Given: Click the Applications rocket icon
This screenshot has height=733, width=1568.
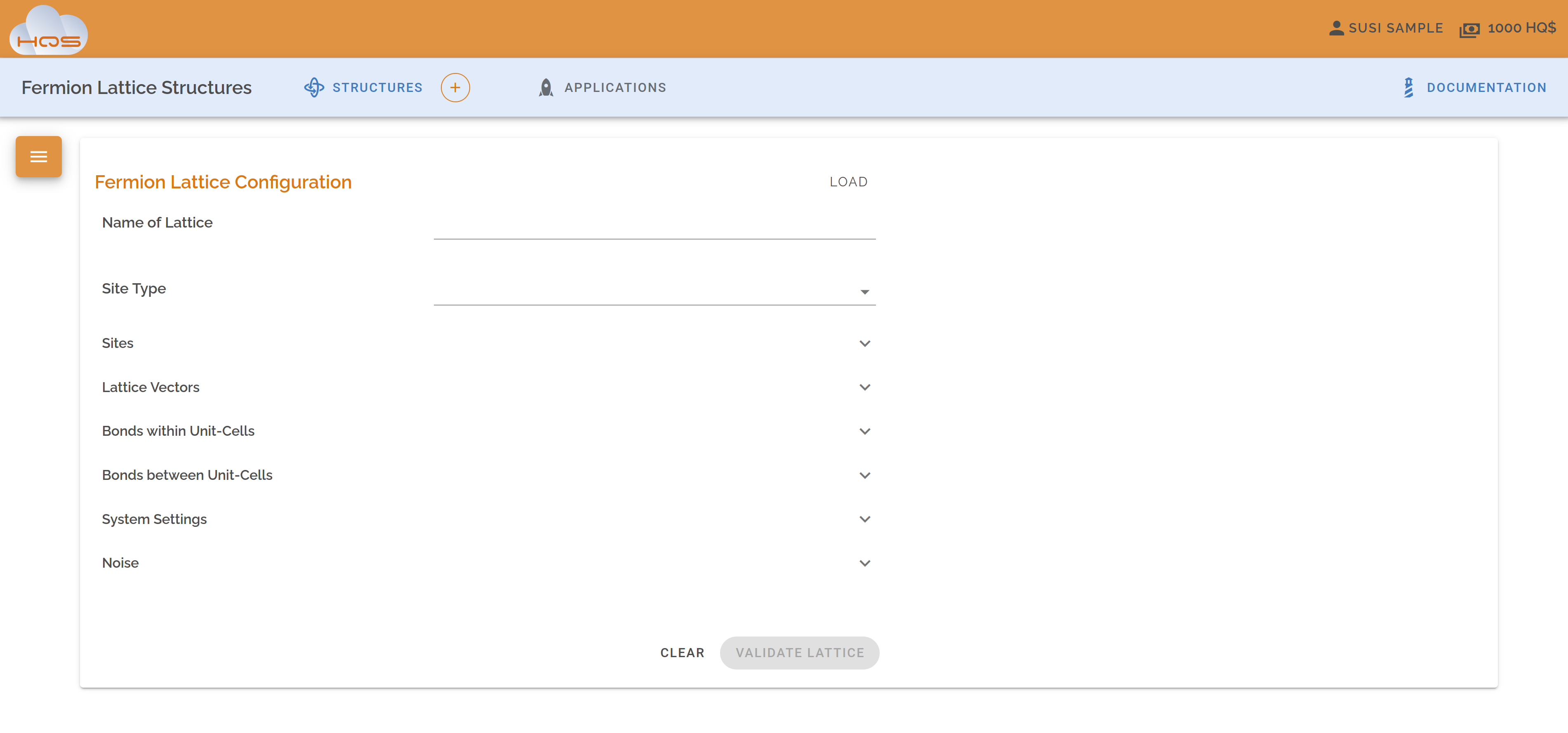Looking at the screenshot, I should pos(545,87).
